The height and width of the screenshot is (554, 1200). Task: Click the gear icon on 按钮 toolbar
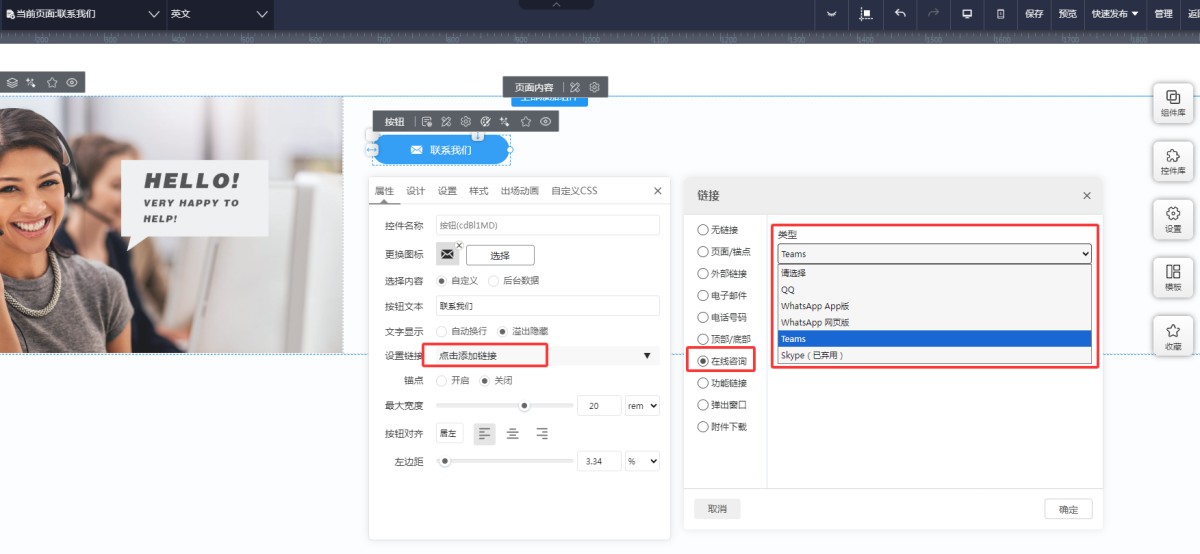465,122
